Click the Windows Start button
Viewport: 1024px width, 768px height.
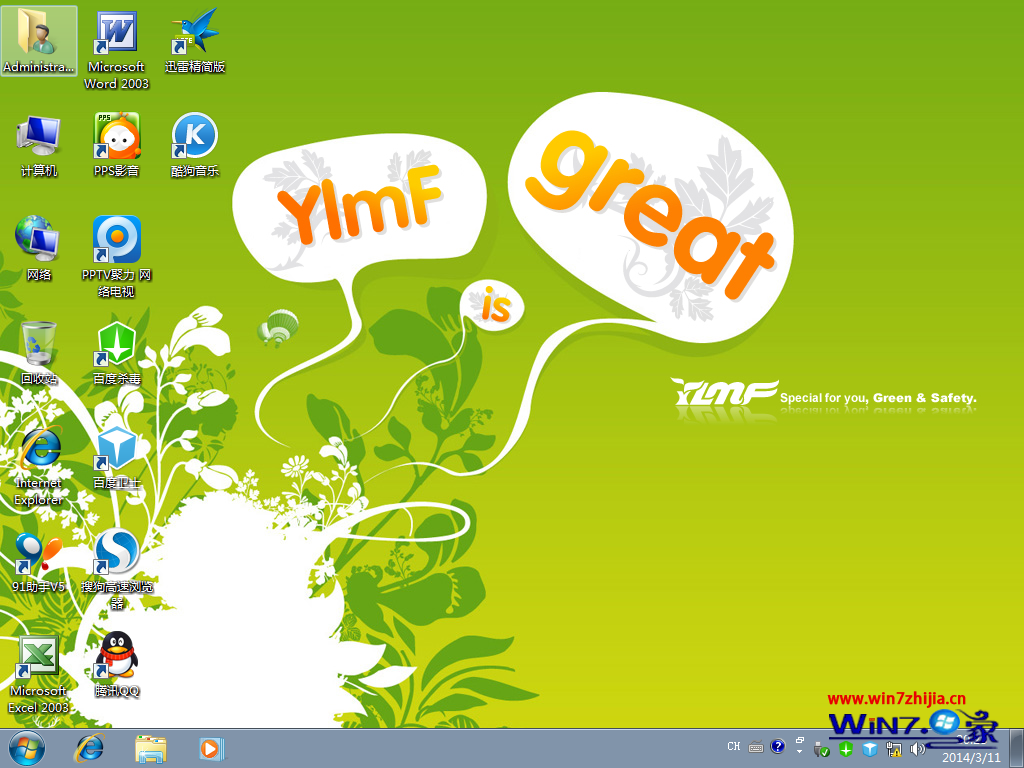point(27,747)
